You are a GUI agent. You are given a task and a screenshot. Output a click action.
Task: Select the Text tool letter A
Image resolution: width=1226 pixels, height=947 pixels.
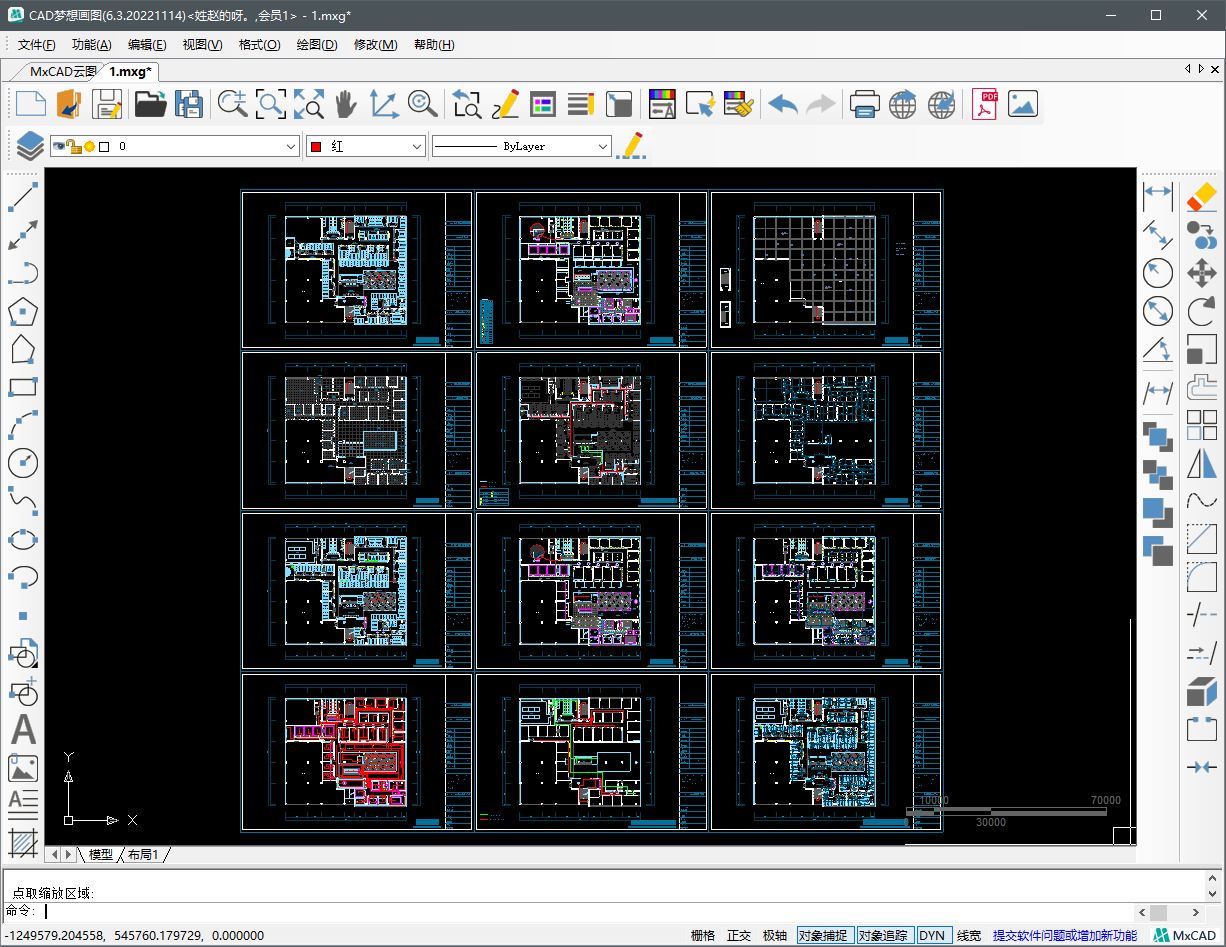[x=22, y=730]
